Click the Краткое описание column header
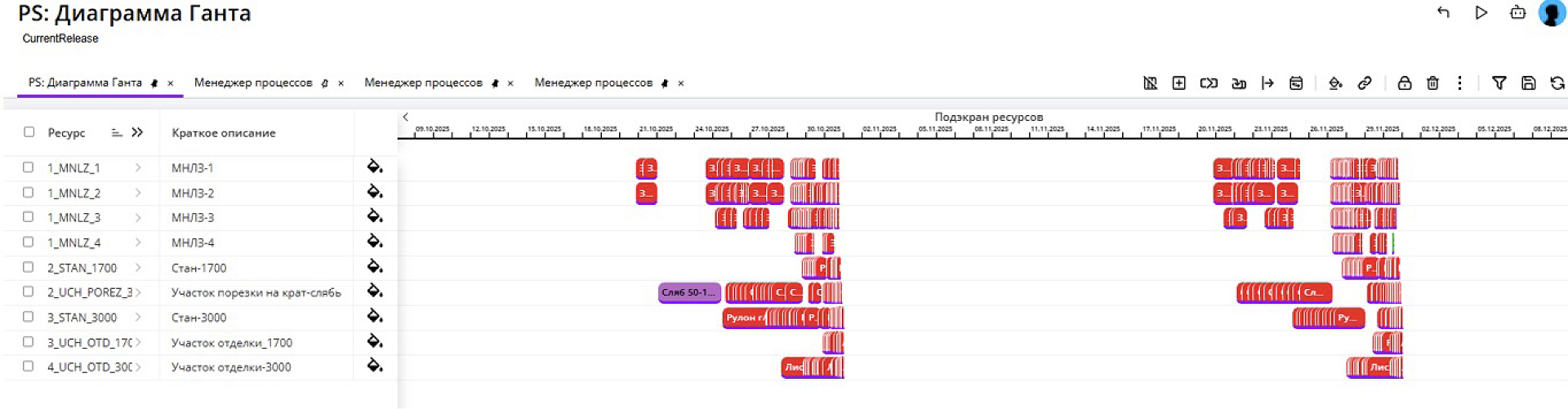The height and width of the screenshot is (409, 1568). [x=223, y=133]
